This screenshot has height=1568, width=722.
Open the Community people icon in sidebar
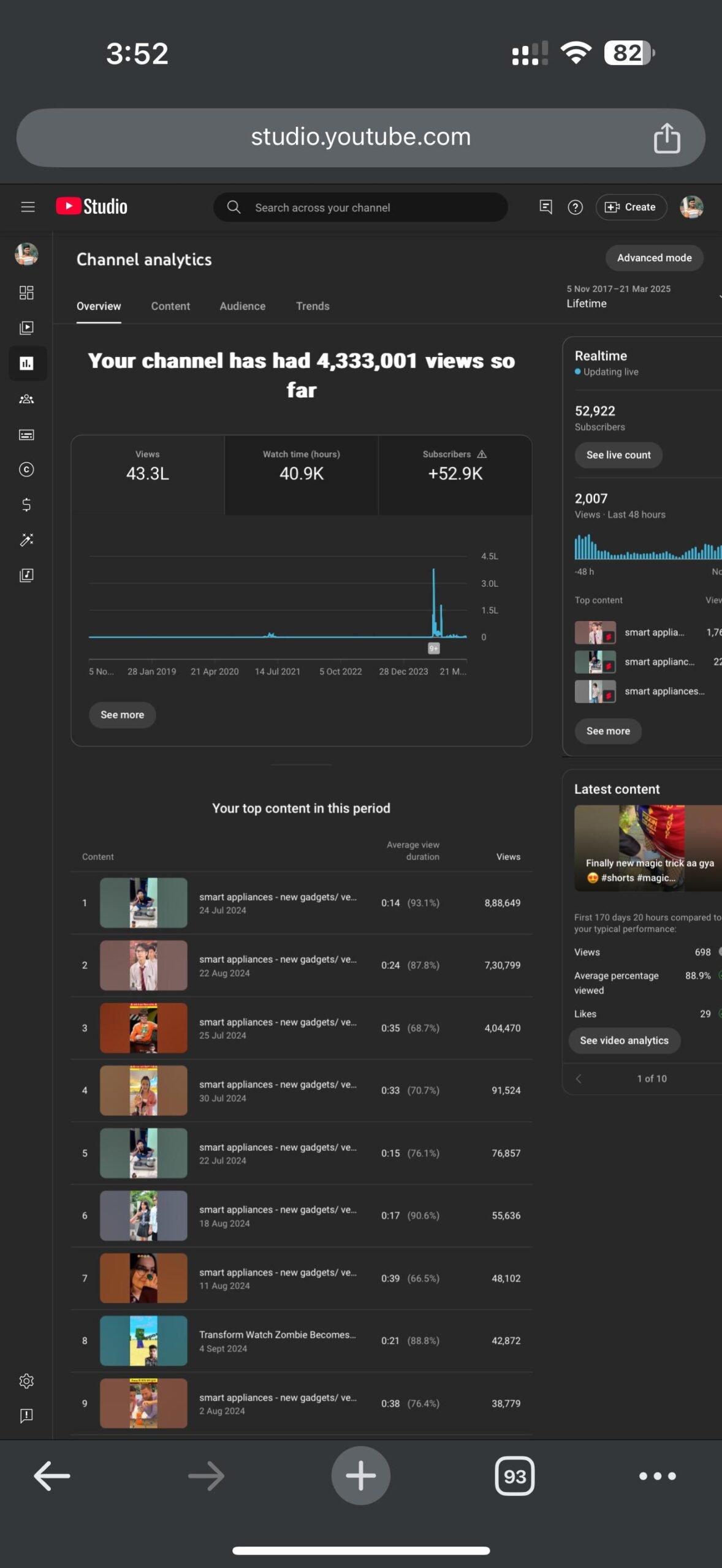[x=26, y=399]
